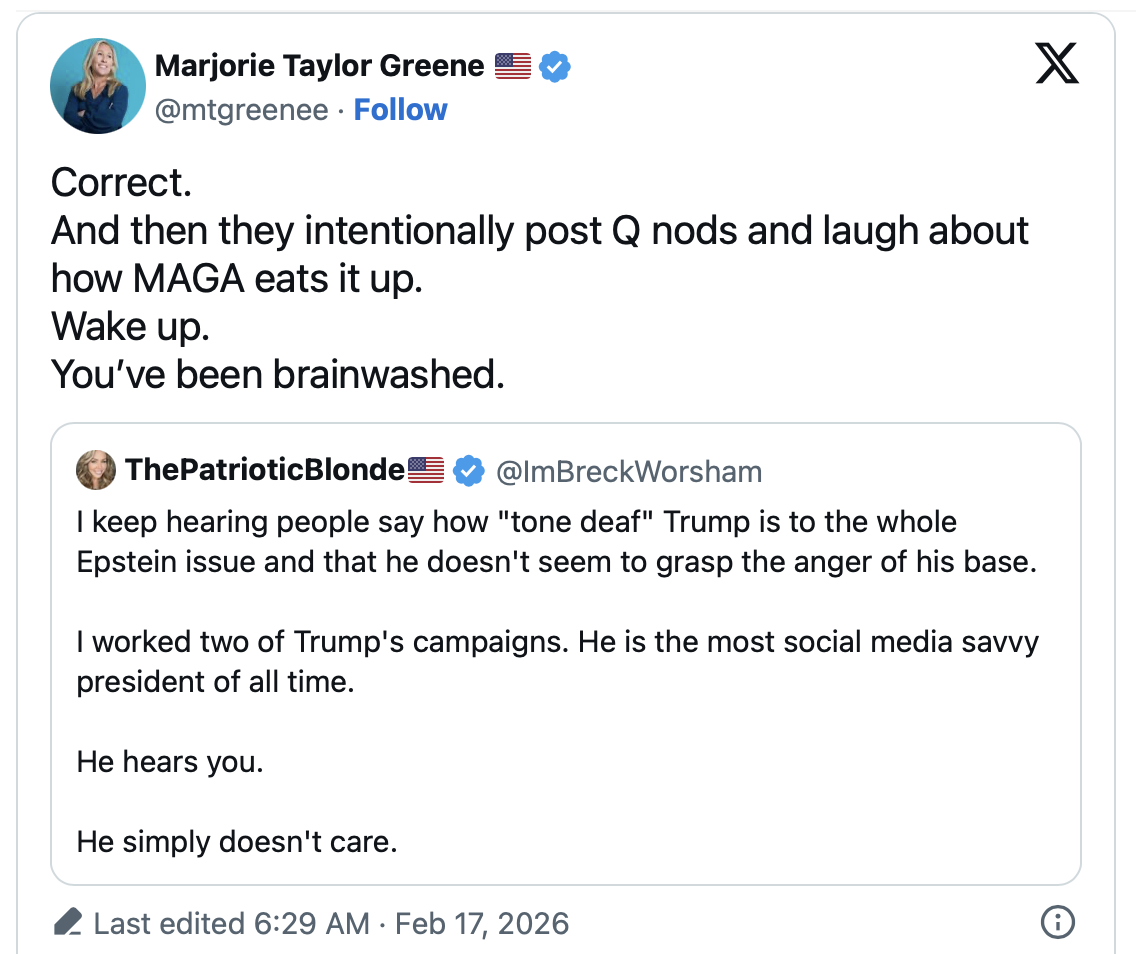This screenshot has height=954, width=1136.
Task: Click the @ImBreckWorsham handle
Action: coord(629,471)
